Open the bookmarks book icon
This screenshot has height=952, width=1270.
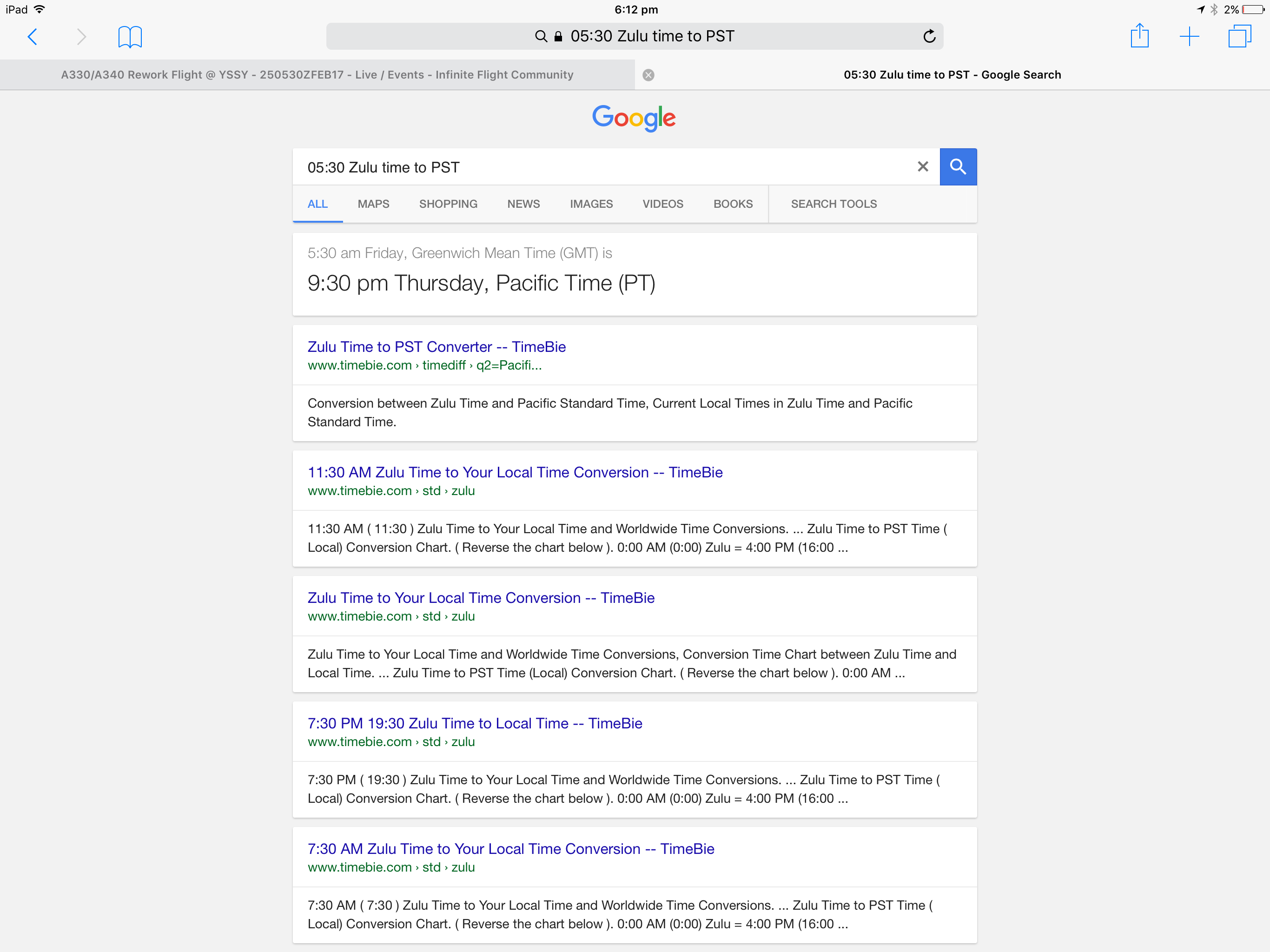tap(130, 37)
